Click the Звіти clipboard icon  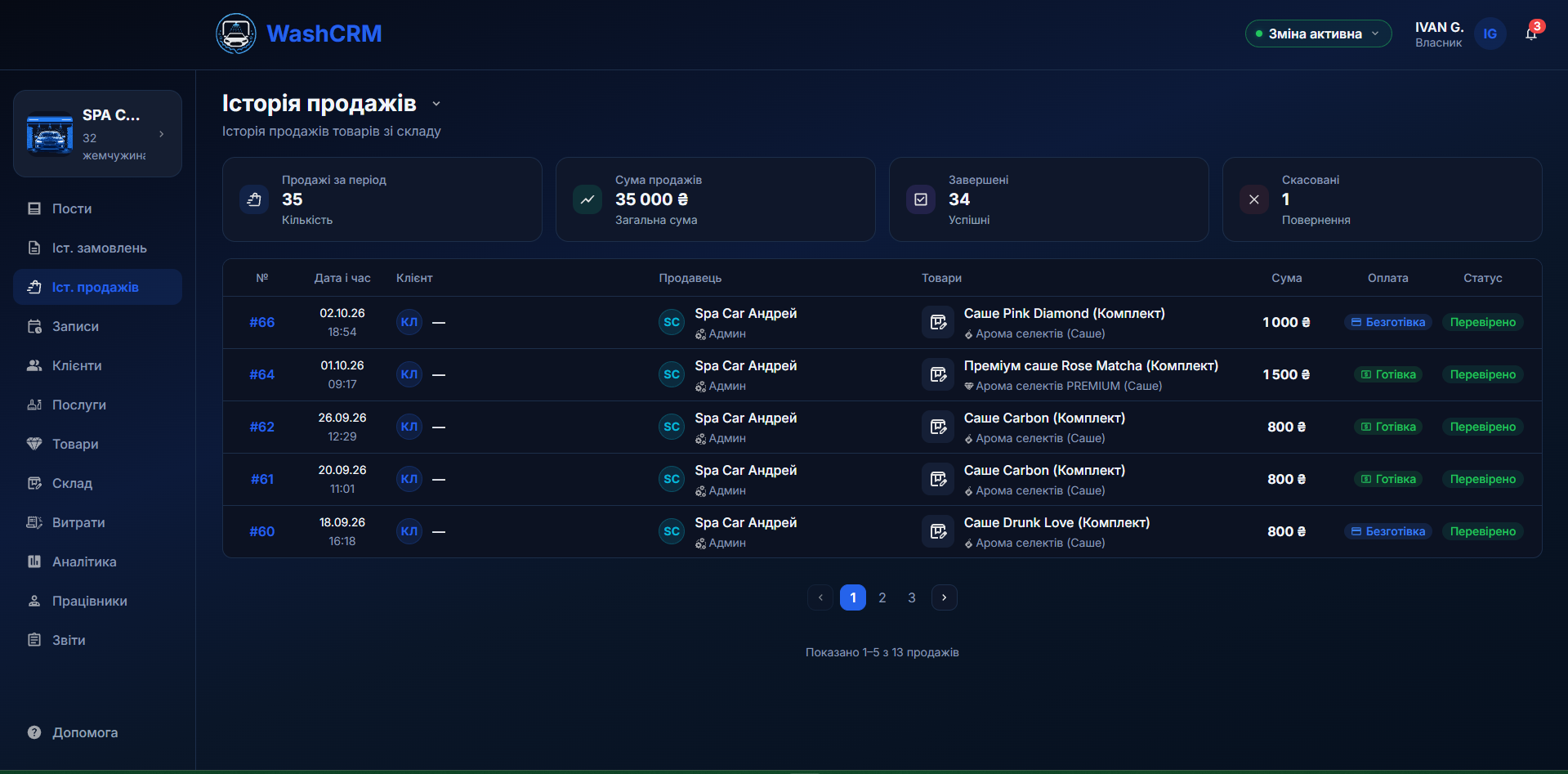[34, 640]
